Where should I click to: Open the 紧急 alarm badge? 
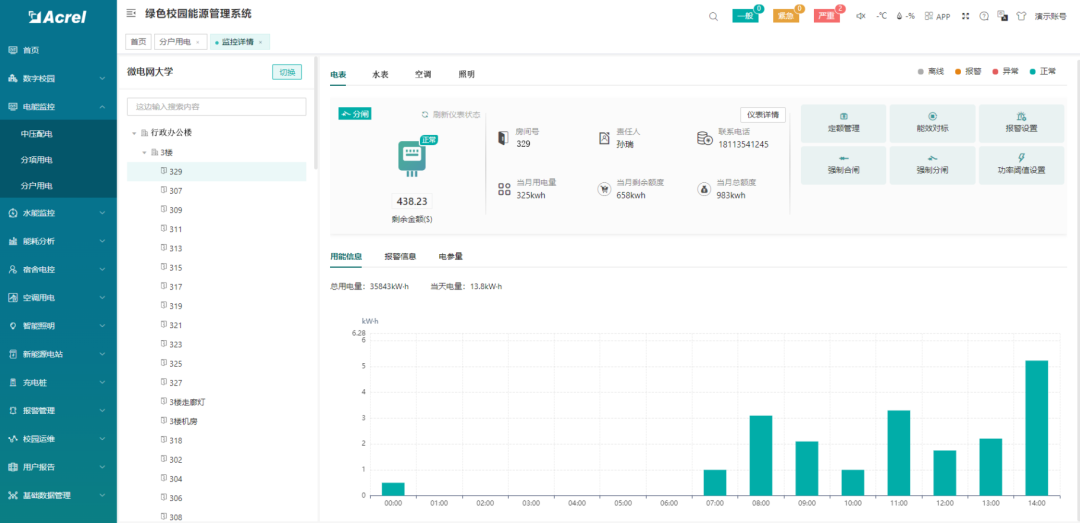tap(786, 16)
